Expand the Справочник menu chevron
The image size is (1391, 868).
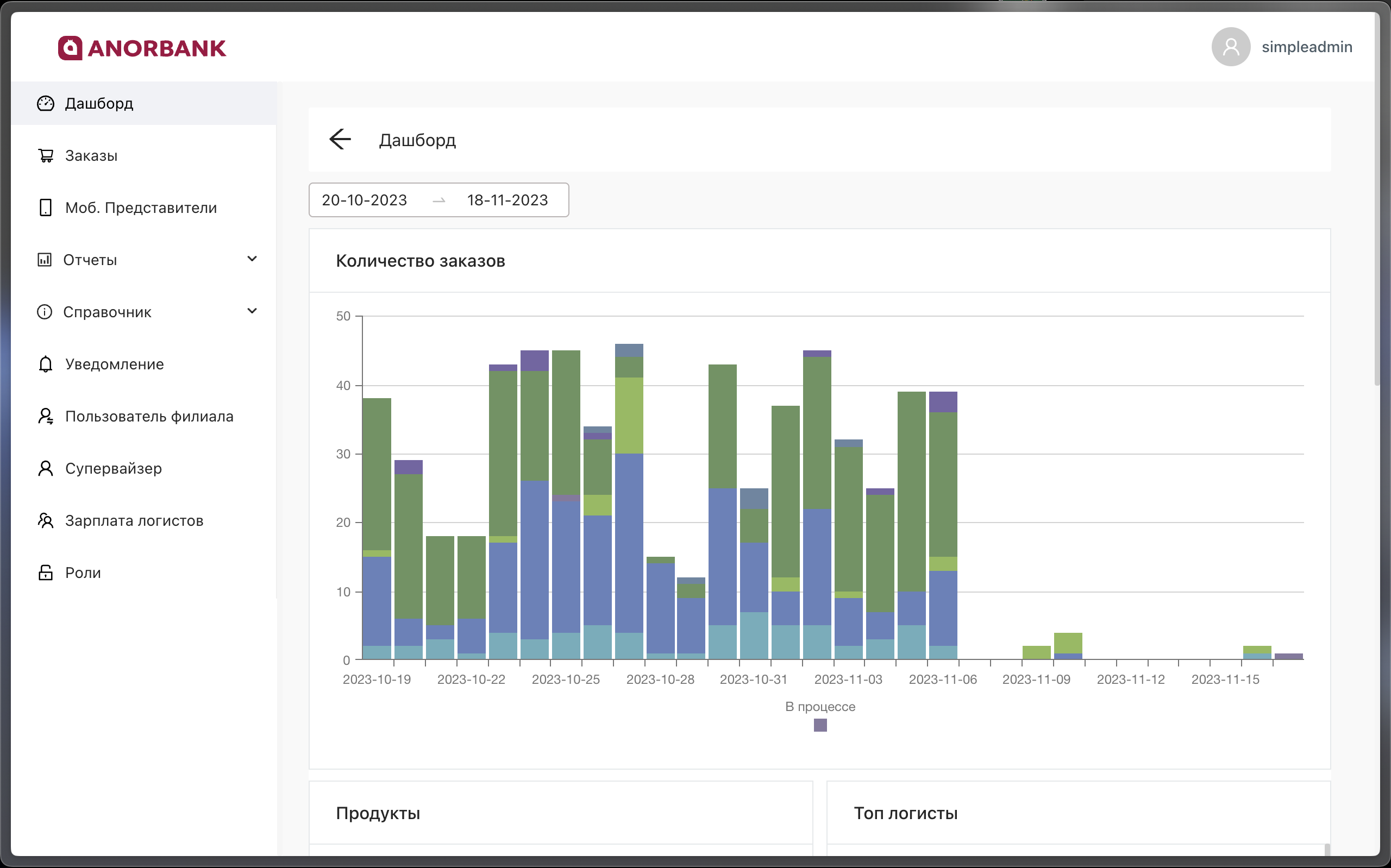pos(252,311)
